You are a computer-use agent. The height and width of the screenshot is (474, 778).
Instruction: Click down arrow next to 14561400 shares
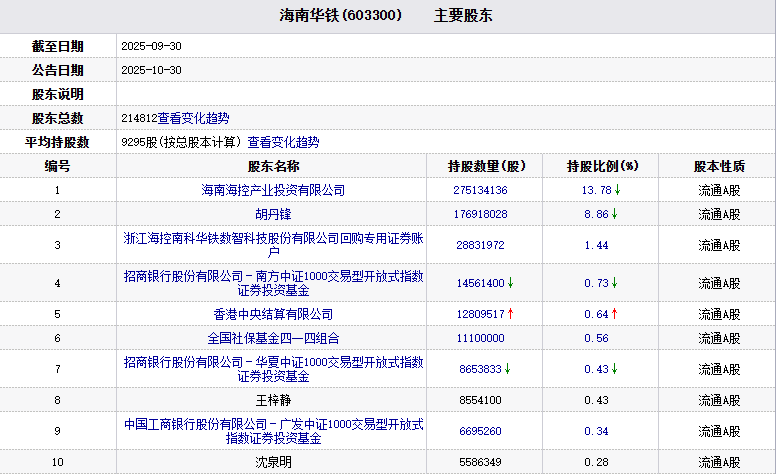[511, 283]
